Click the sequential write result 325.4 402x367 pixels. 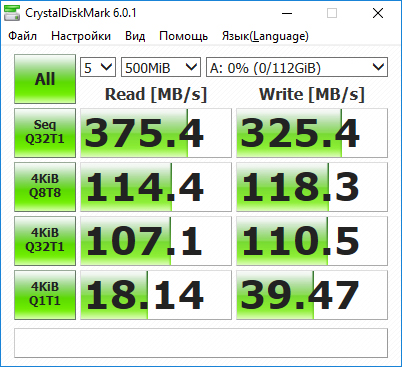[312, 133]
